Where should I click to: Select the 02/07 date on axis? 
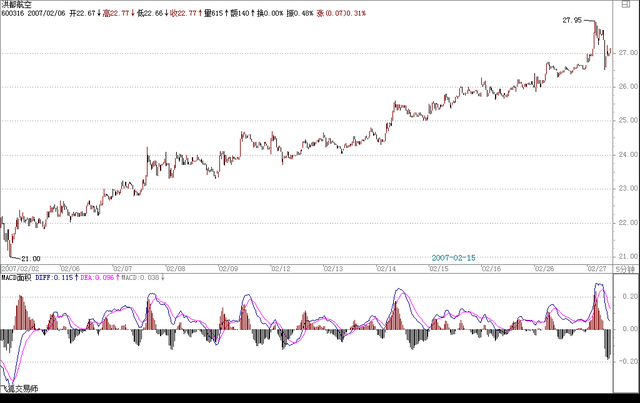pyautogui.click(x=122, y=269)
